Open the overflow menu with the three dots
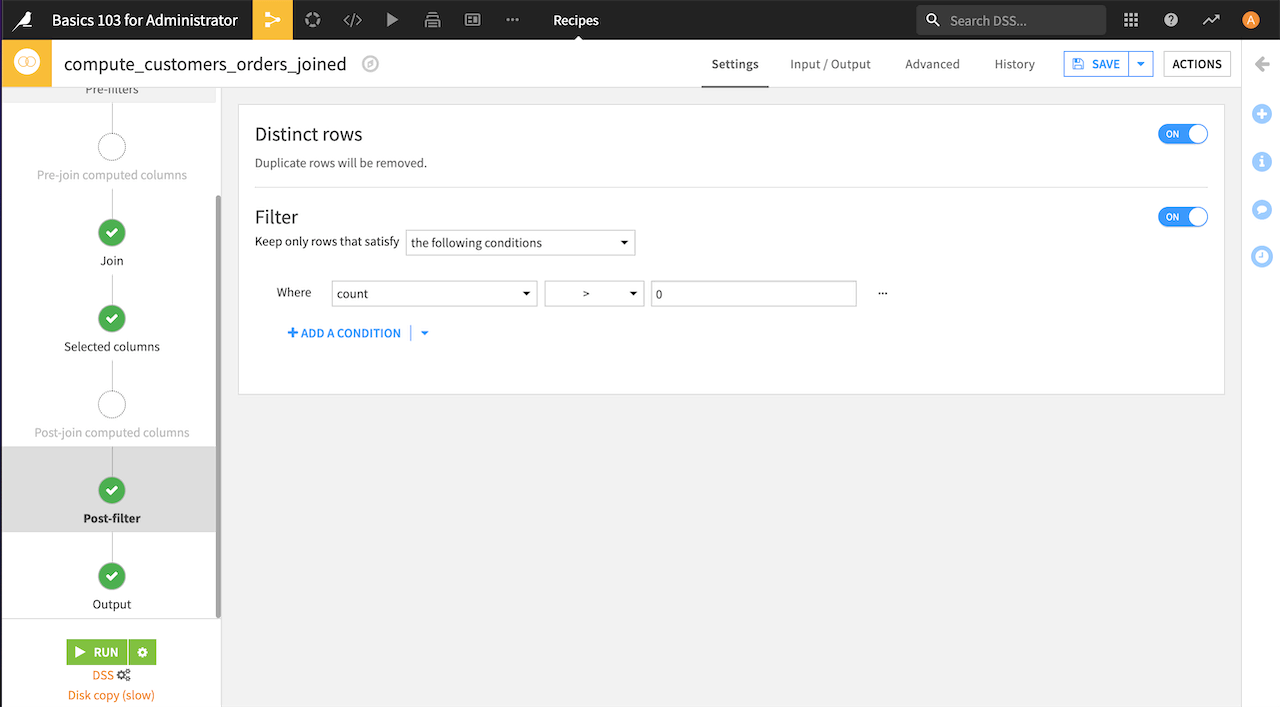This screenshot has height=707, width=1280. coord(881,292)
